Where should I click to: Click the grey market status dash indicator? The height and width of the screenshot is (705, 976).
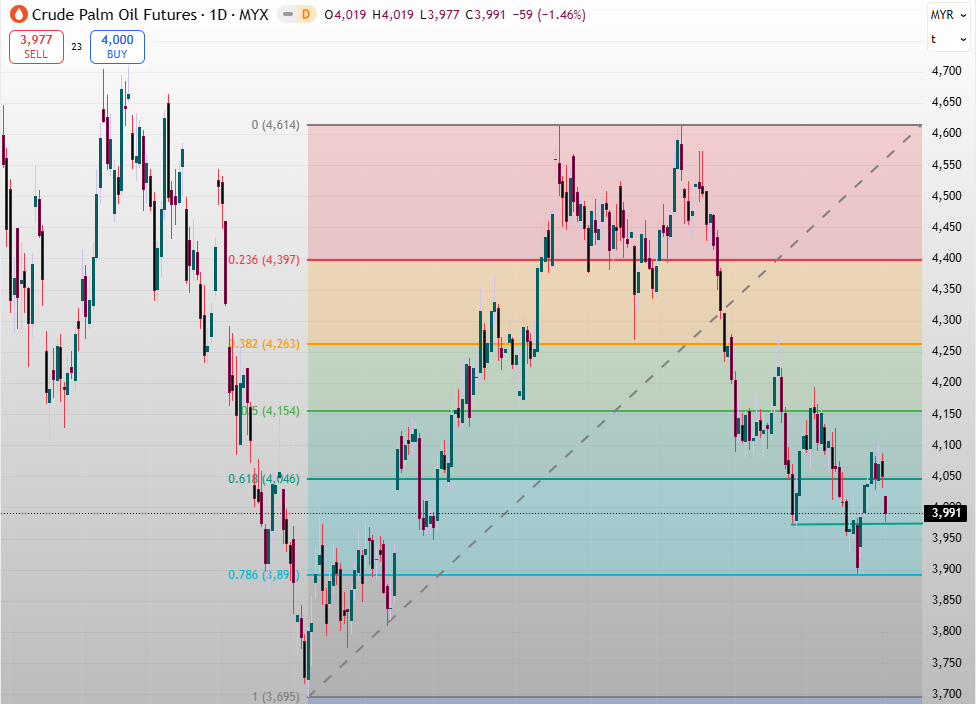click(x=288, y=15)
